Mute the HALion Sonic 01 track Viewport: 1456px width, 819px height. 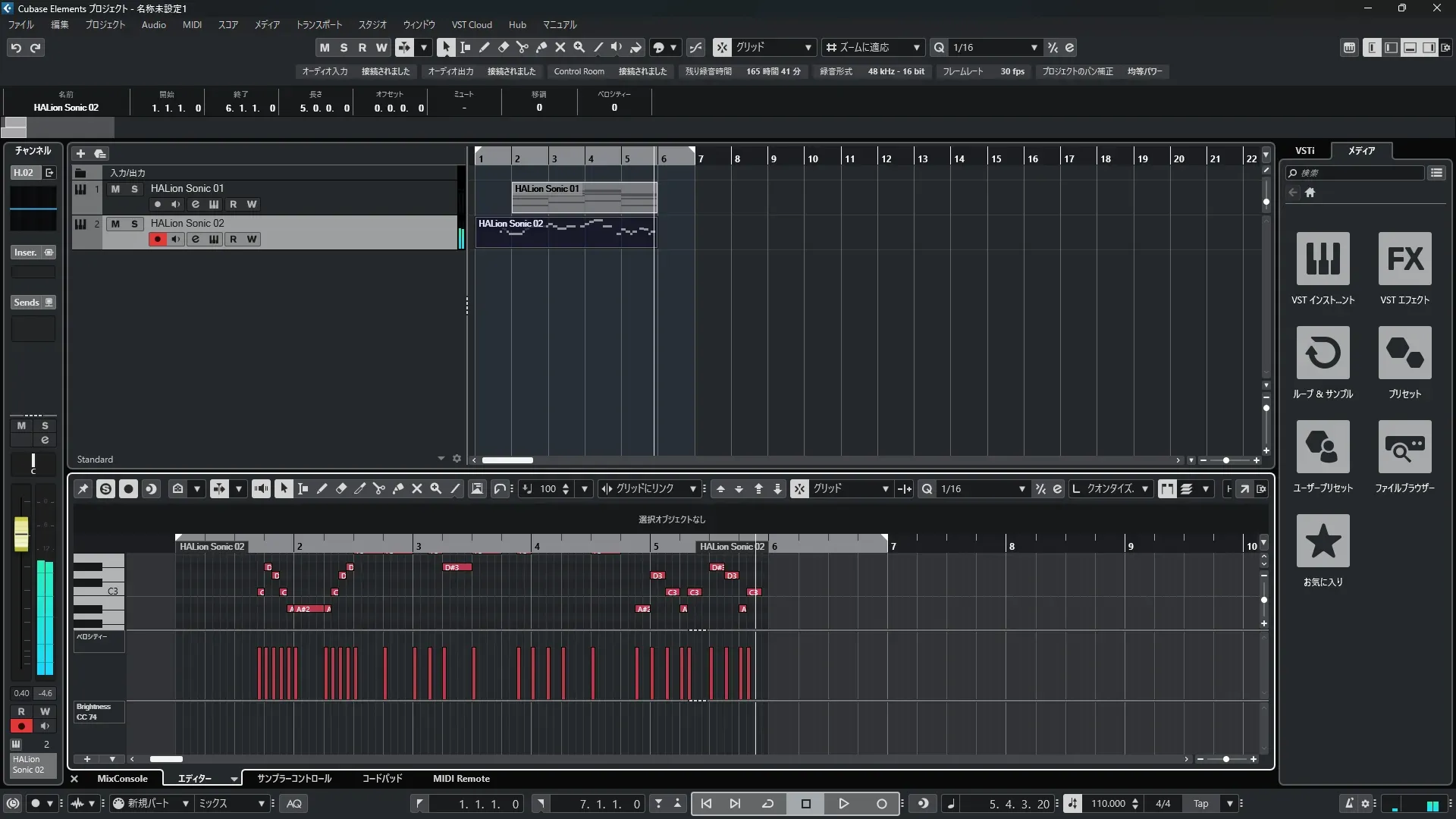click(115, 189)
